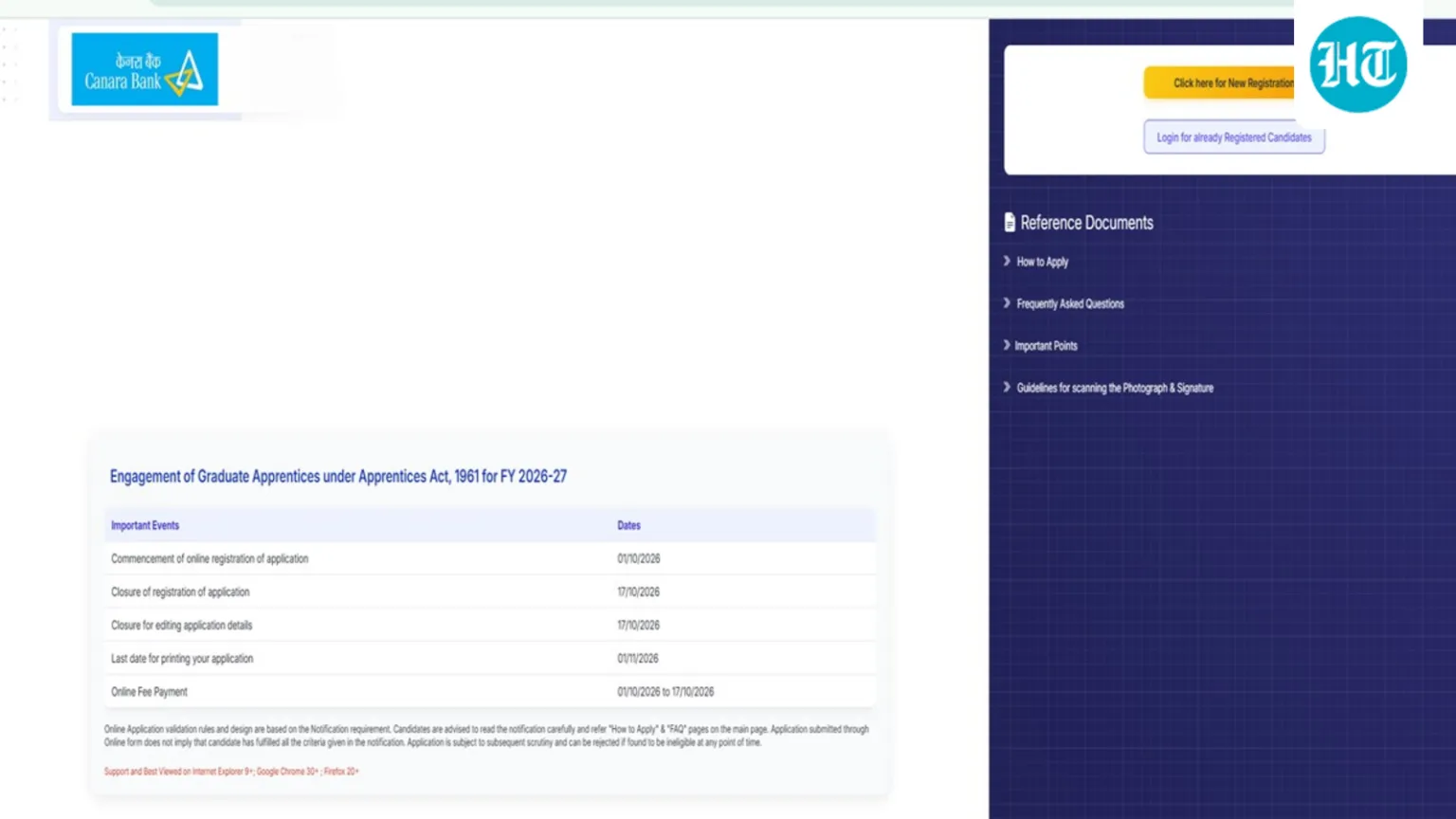Click here for New Registration button
The image size is (1456, 819).
click(x=1219, y=83)
